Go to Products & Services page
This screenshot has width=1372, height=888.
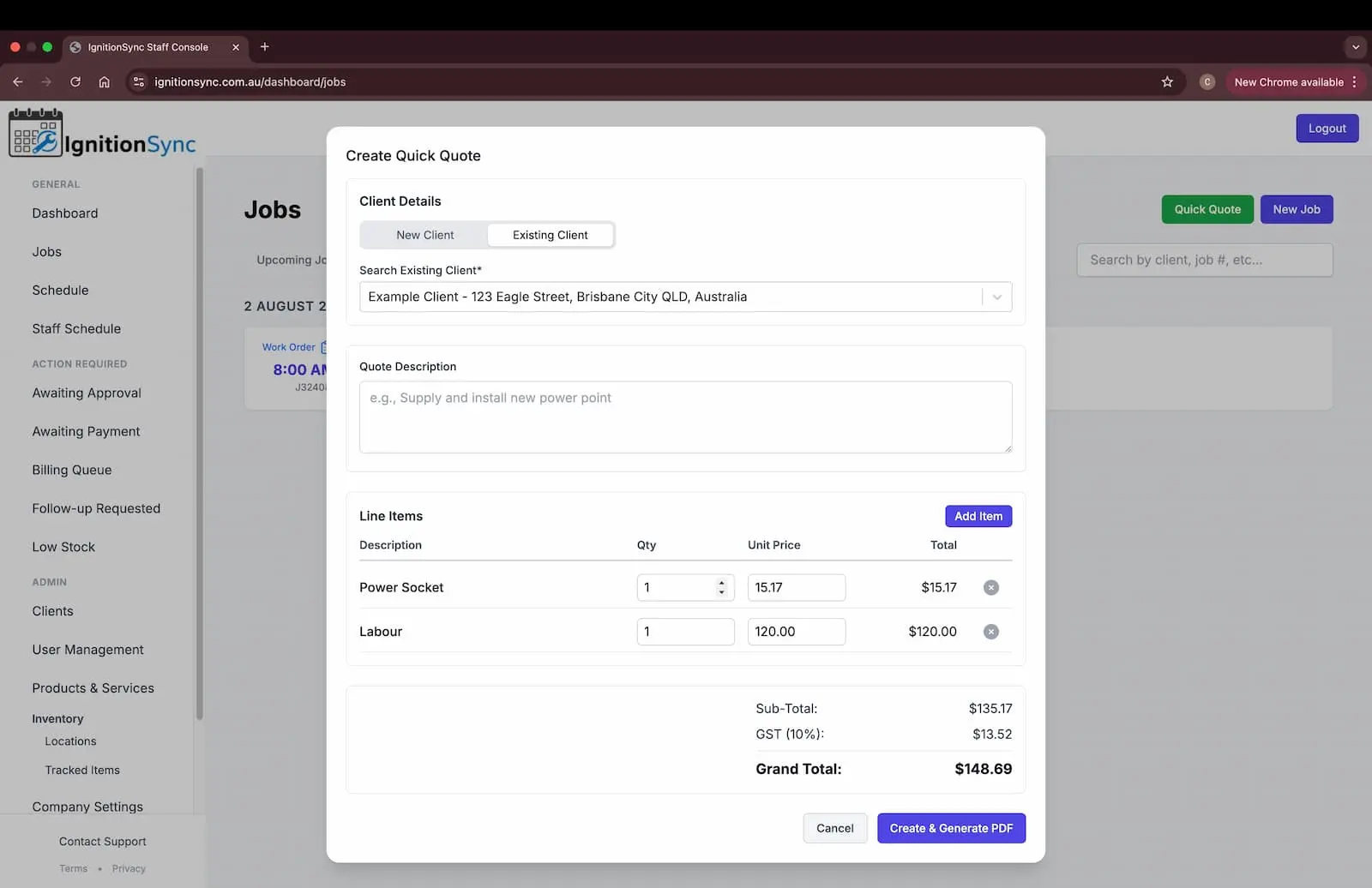(x=93, y=688)
